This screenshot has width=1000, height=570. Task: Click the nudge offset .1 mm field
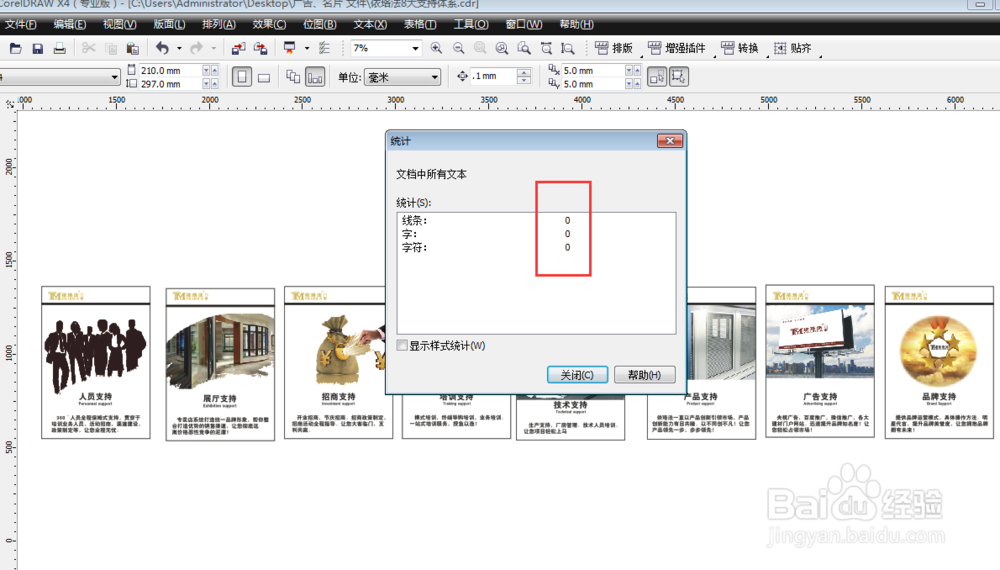[494, 77]
